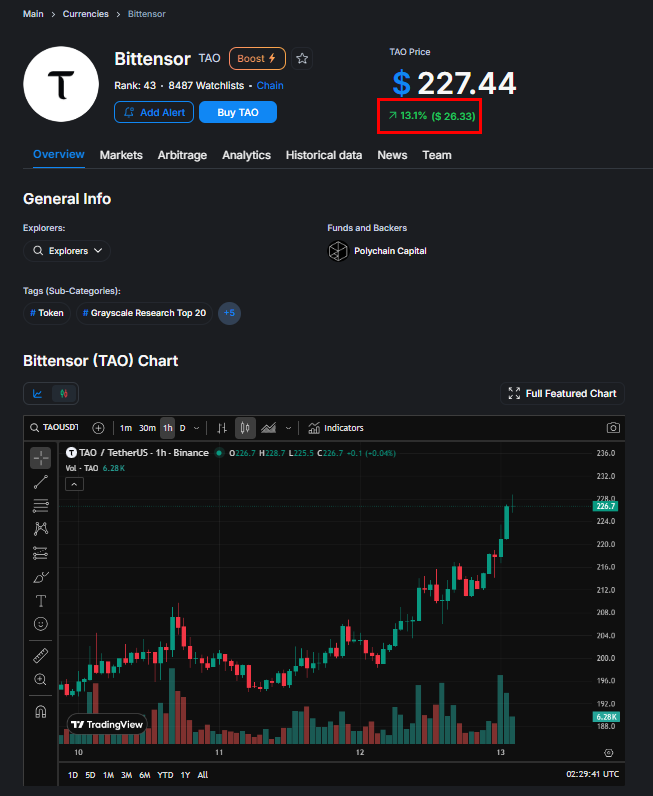Screen dimensions: 653x796
Task: Switch to candlestick TradingView chart view
Action: 64,394
